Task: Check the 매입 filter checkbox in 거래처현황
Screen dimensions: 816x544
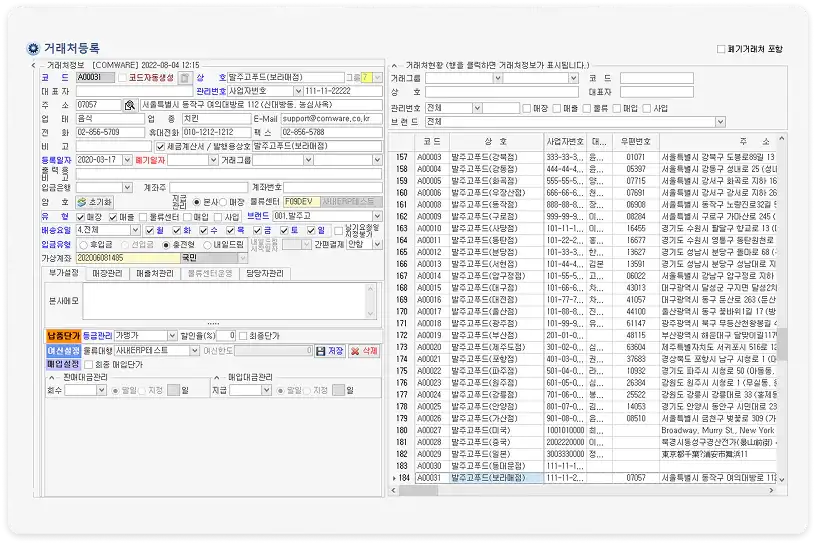Action: (617, 108)
